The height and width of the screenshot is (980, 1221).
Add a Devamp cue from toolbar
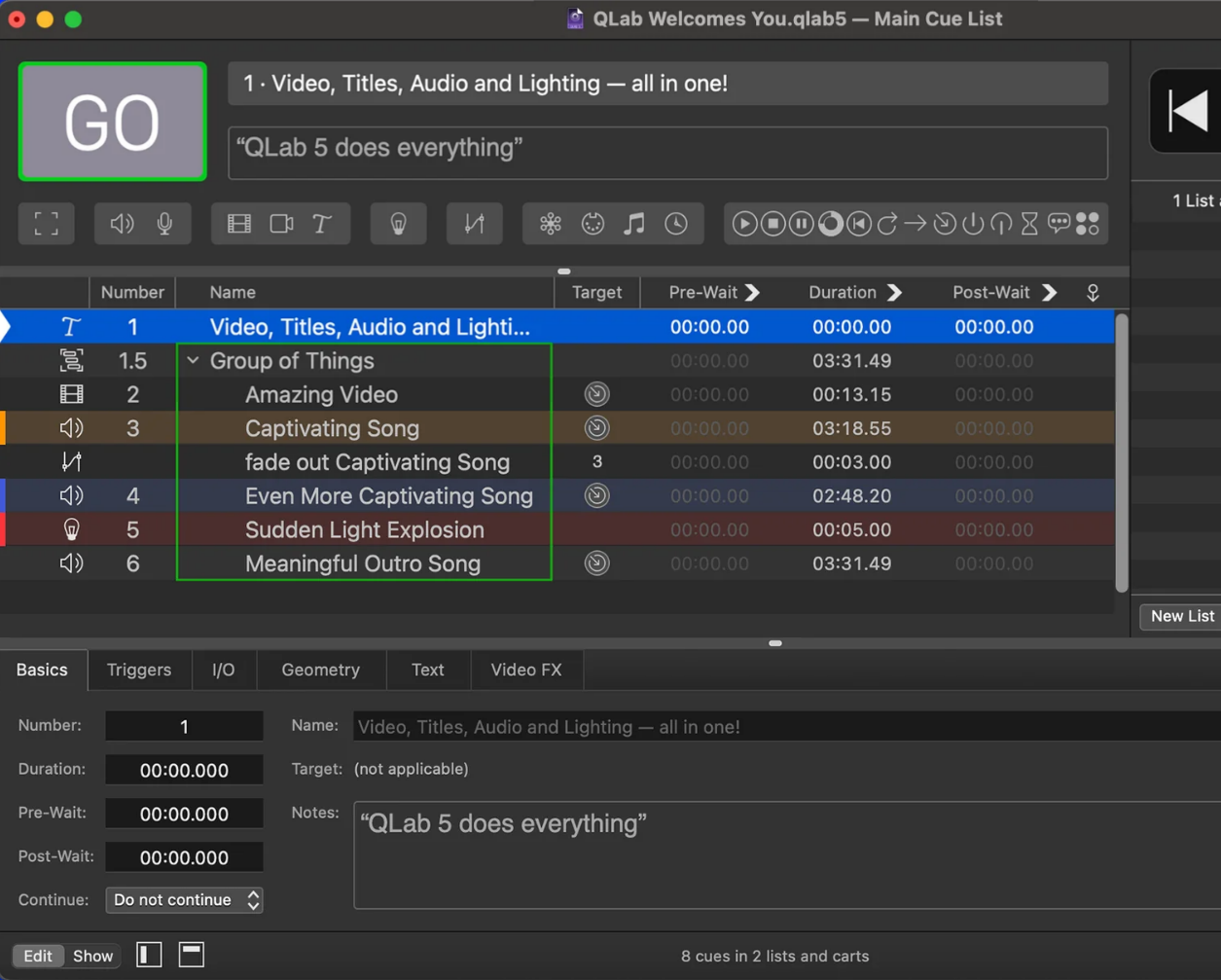click(886, 224)
